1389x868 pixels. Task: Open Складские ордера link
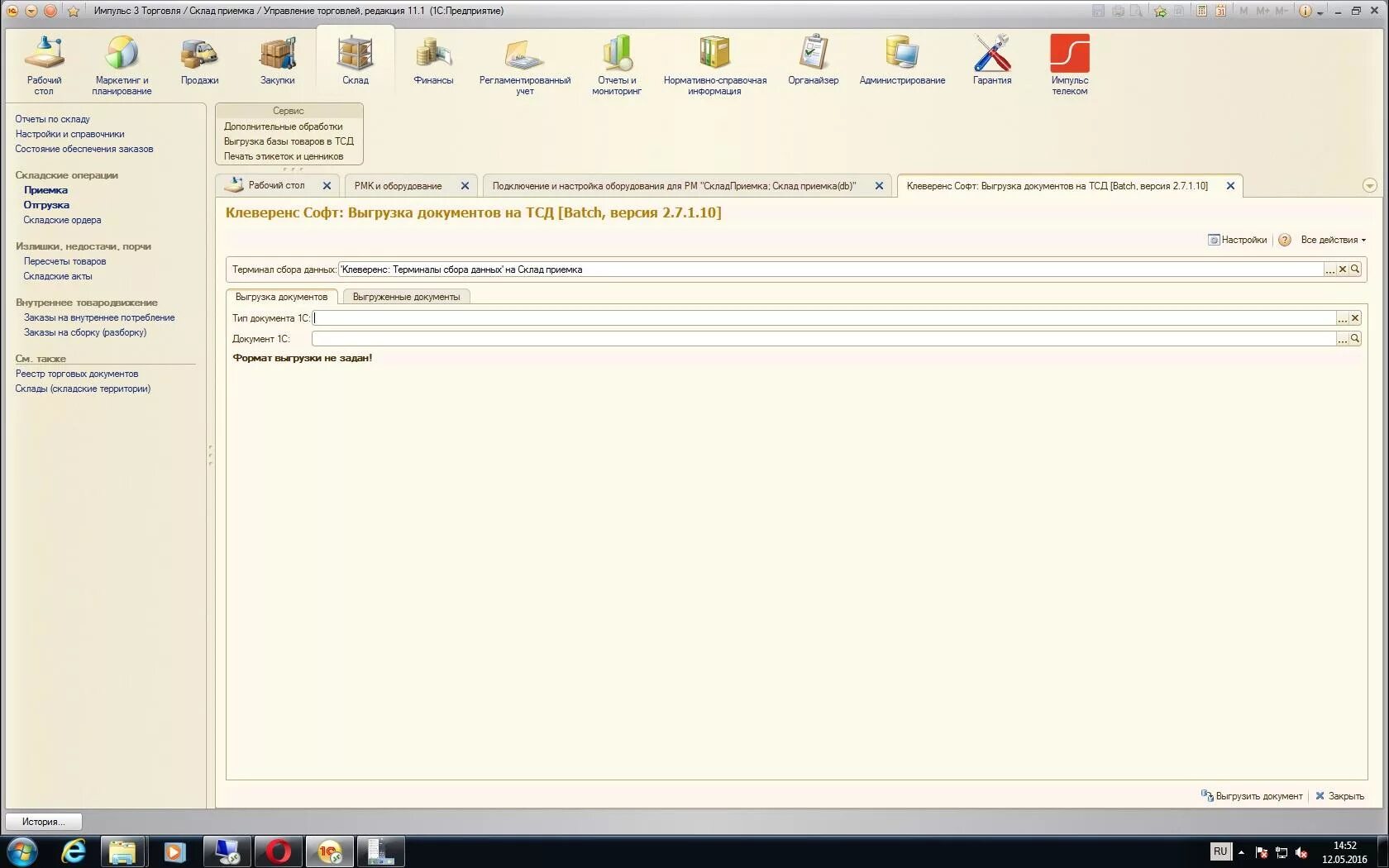62,220
